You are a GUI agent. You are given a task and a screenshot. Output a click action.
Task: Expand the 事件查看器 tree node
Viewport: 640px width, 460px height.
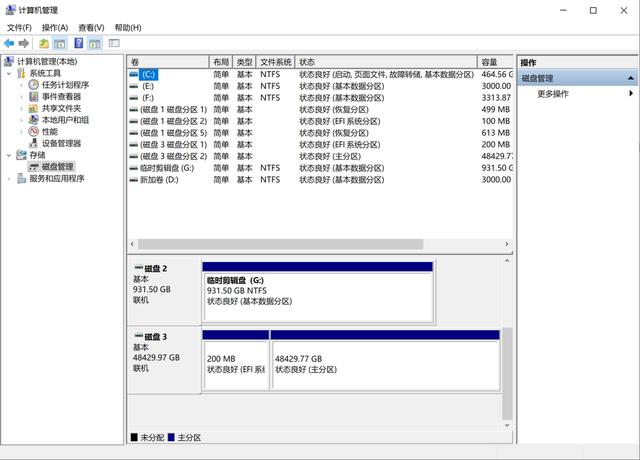click(x=22, y=97)
